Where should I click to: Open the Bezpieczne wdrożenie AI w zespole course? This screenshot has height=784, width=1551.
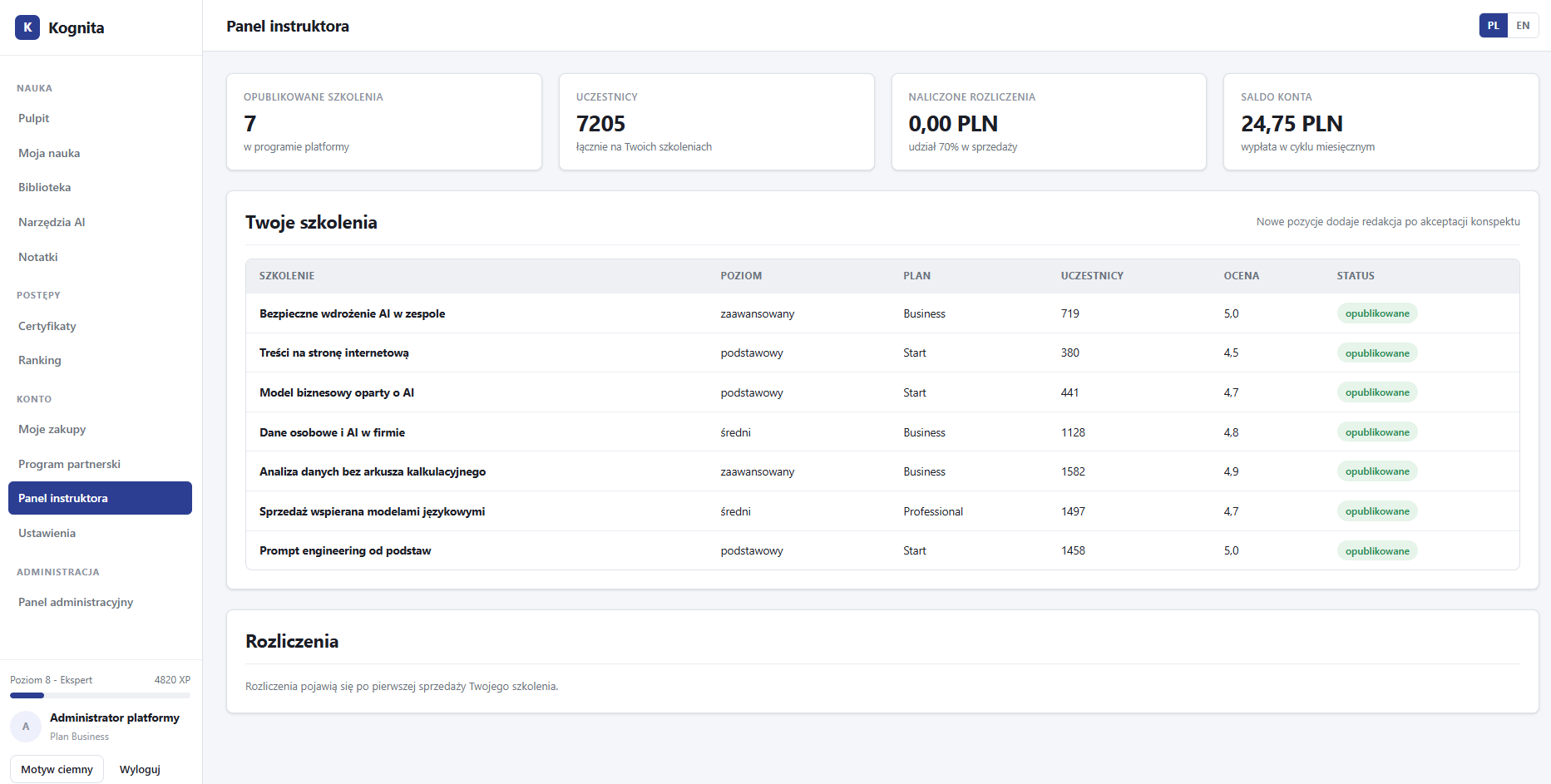coord(352,313)
